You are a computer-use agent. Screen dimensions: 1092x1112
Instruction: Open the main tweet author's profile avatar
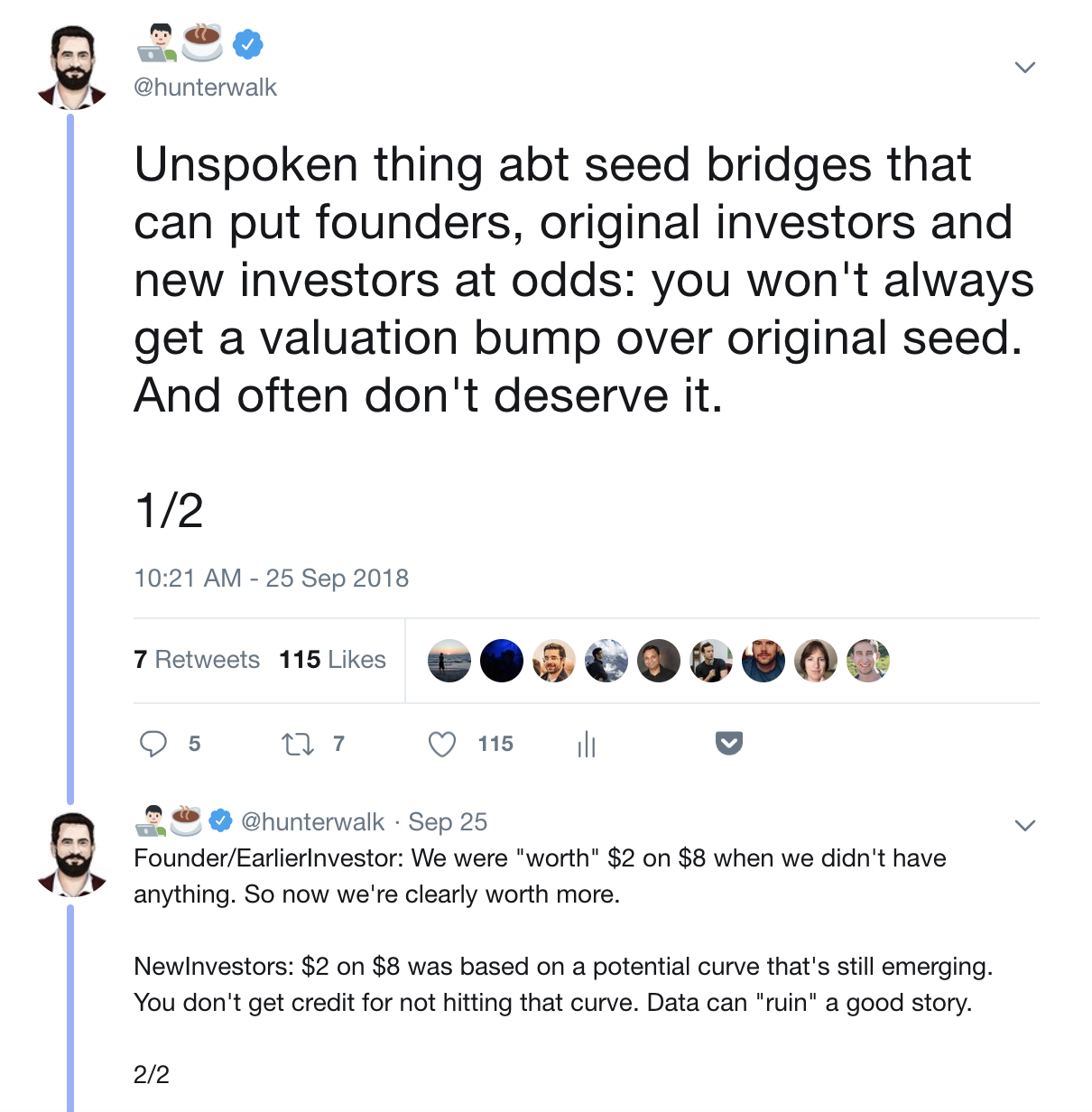coord(72,69)
